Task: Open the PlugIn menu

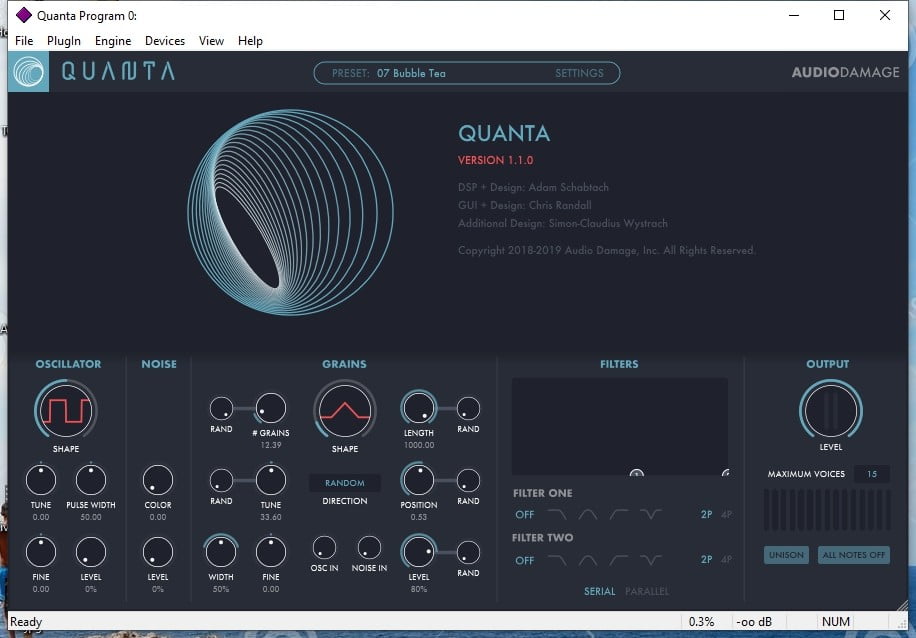Action: pyautogui.click(x=64, y=41)
